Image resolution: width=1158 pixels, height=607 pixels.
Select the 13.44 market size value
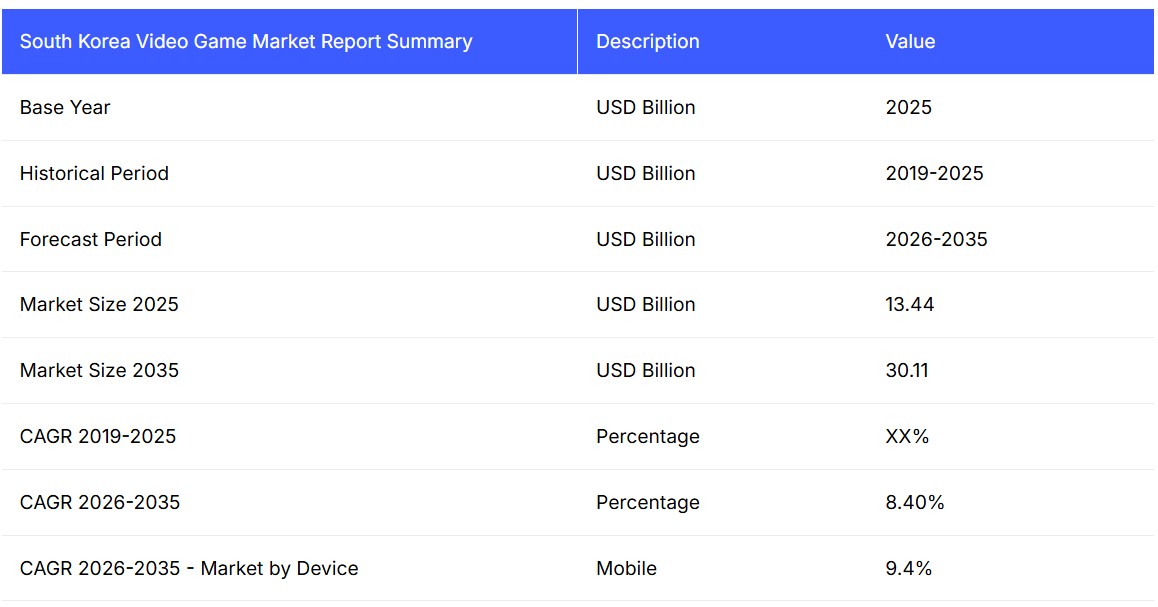tap(909, 305)
